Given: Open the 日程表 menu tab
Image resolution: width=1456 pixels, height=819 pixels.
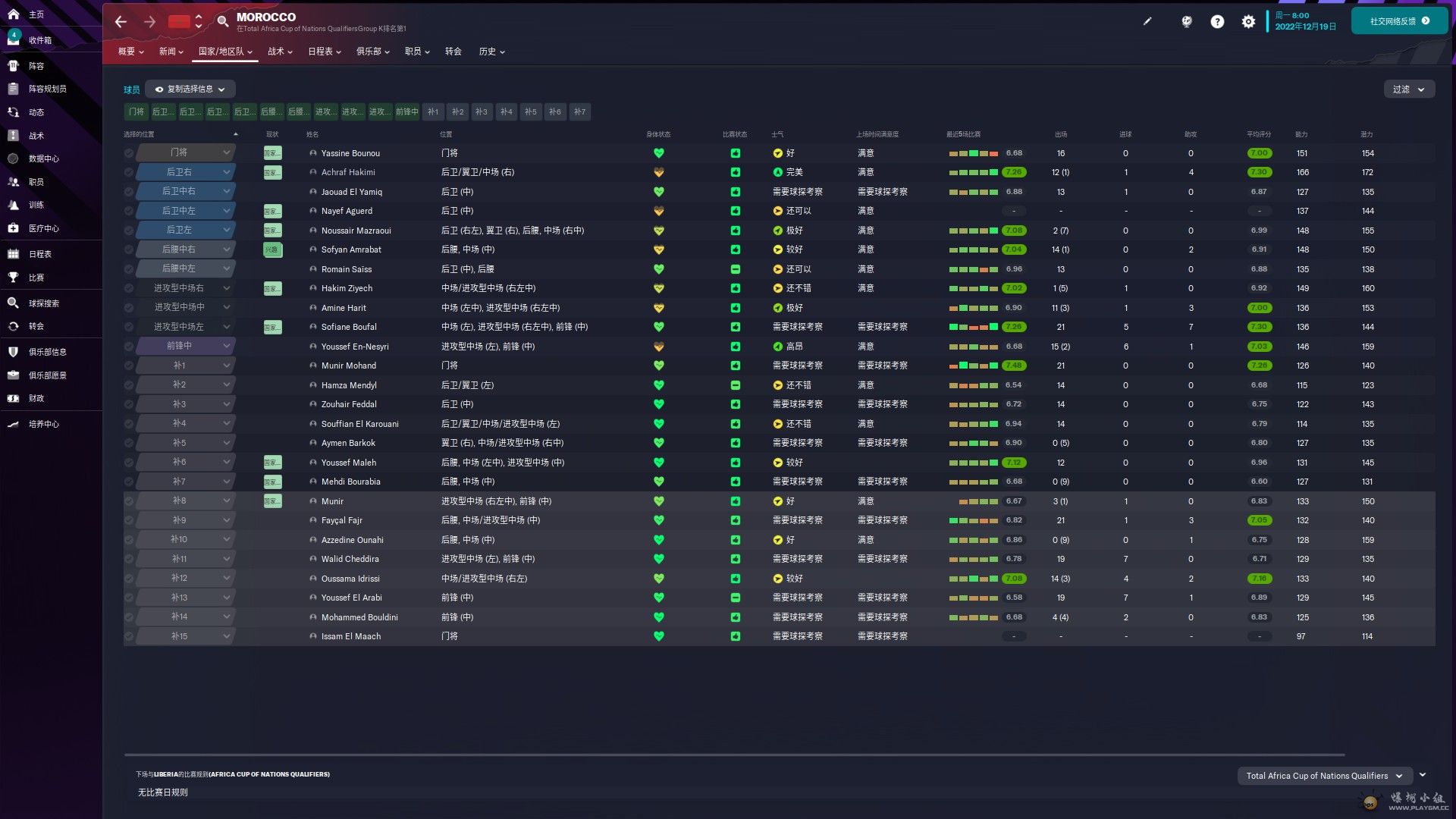Looking at the screenshot, I should (325, 52).
